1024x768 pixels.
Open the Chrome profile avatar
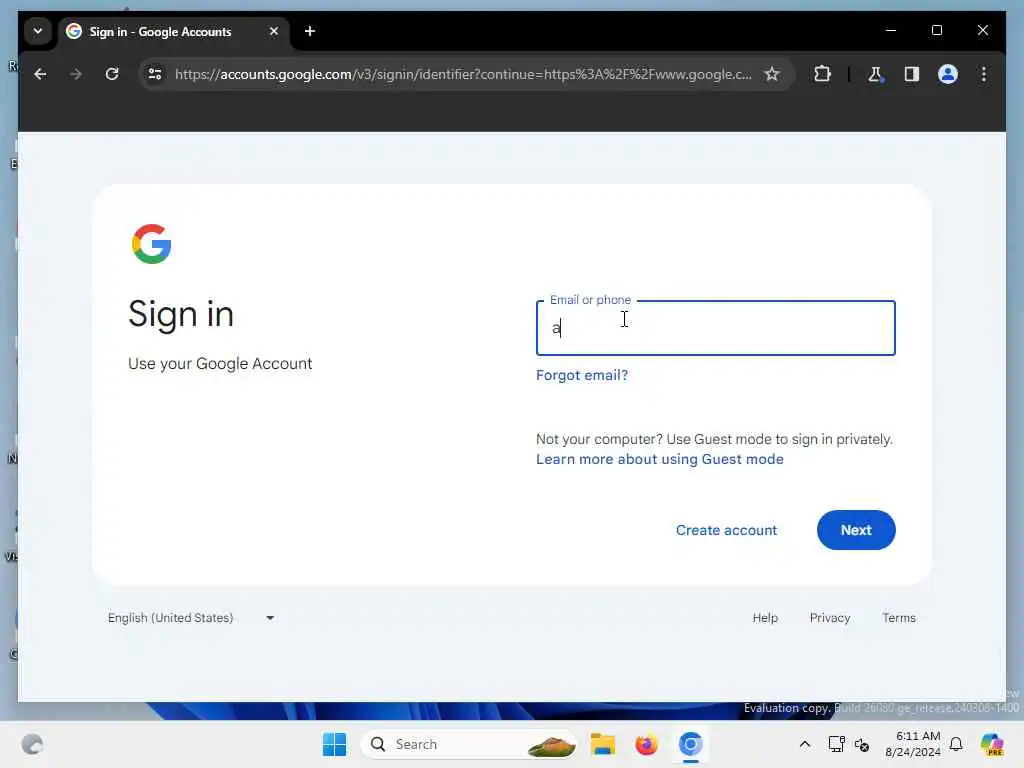(948, 74)
